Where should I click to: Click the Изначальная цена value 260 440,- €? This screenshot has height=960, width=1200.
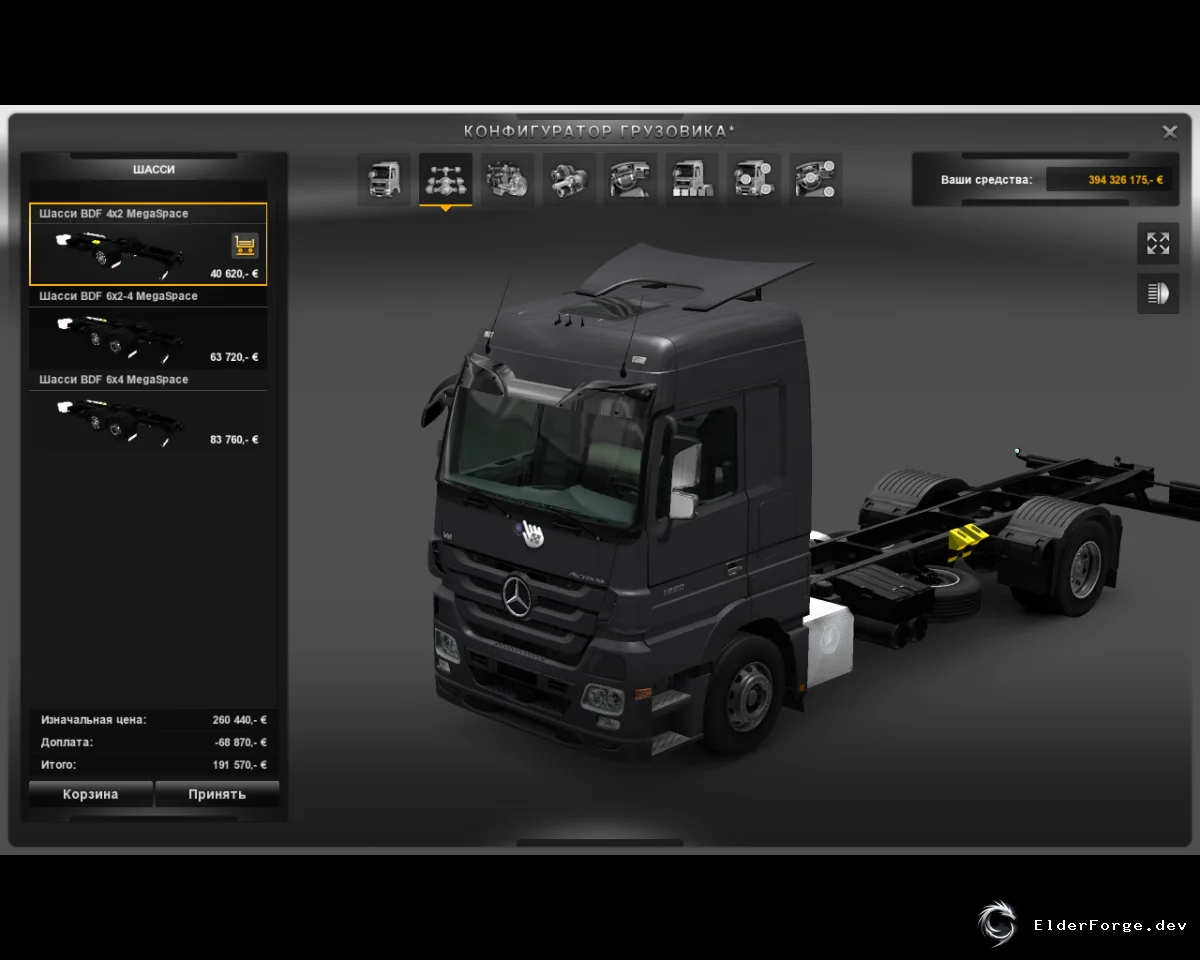(x=240, y=720)
